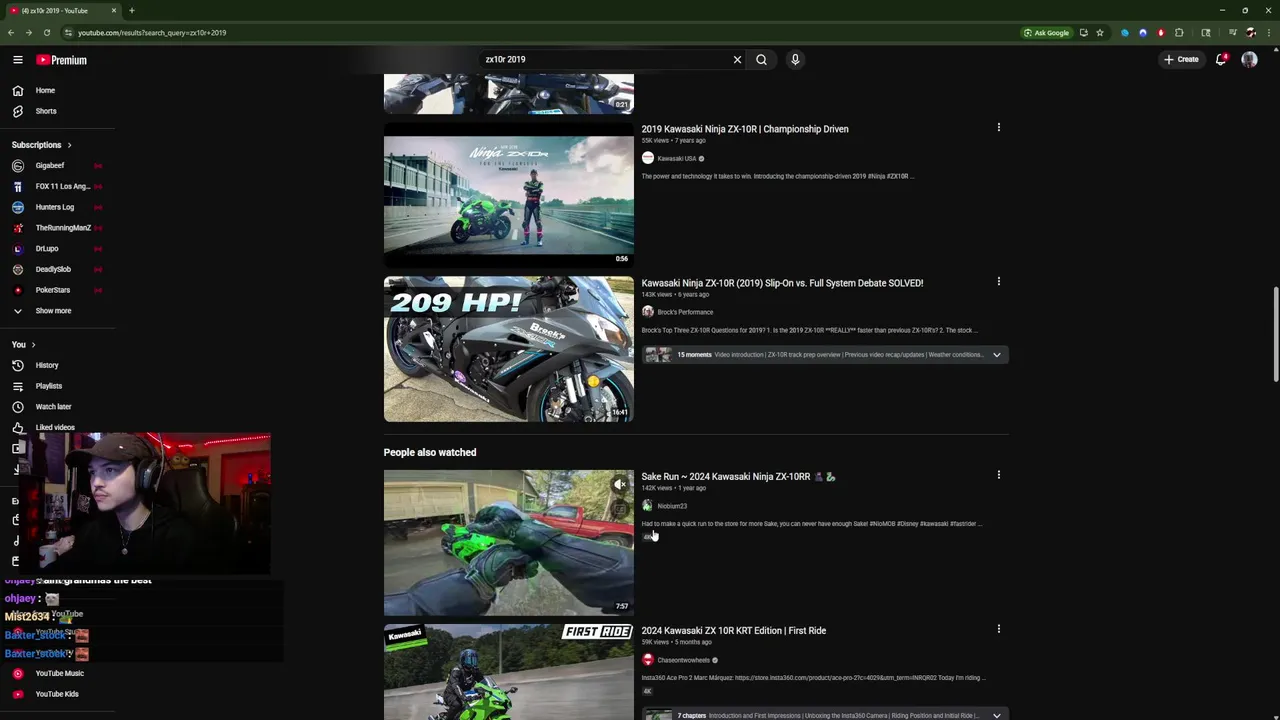This screenshot has width=1280, height=720.
Task: Open Shorts in the sidebar
Action: tap(46, 111)
